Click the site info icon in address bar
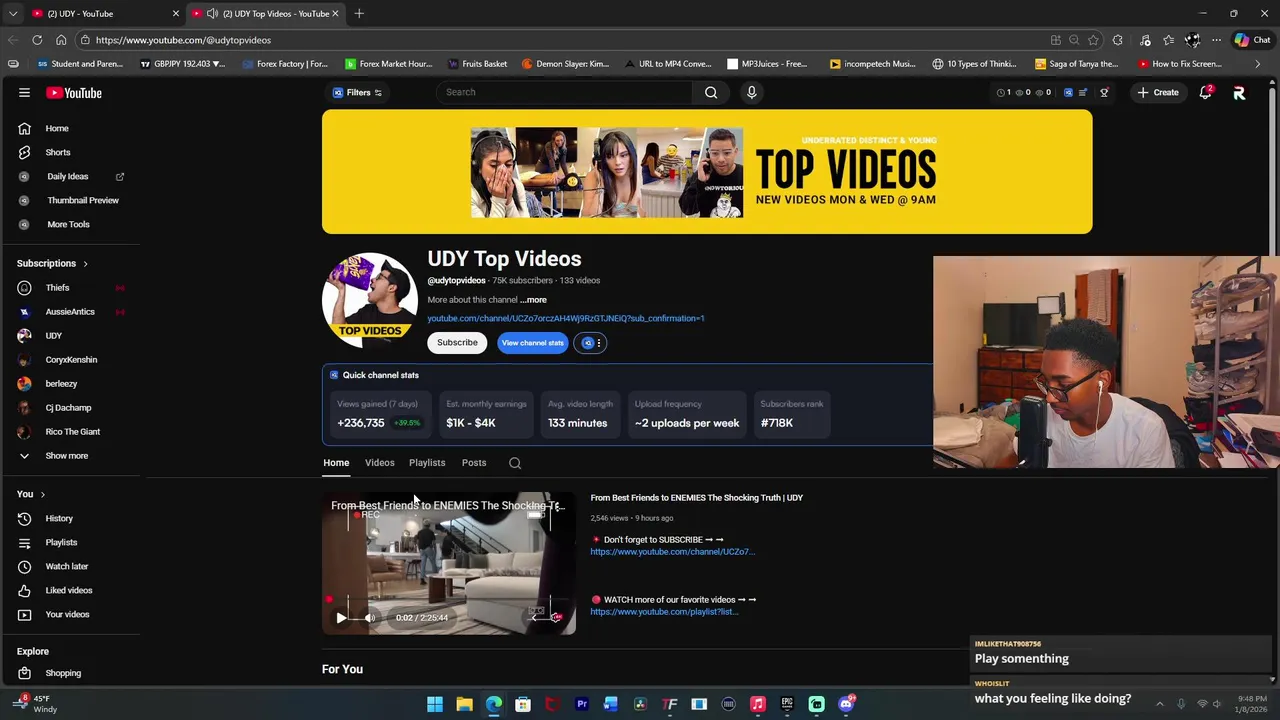The image size is (1280, 720). coord(85,40)
